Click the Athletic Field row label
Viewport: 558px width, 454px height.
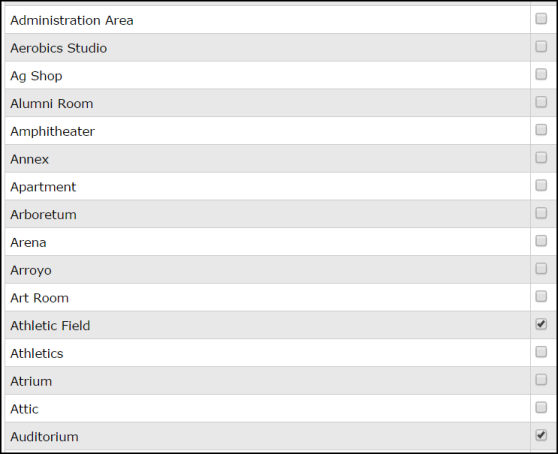(x=50, y=326)
